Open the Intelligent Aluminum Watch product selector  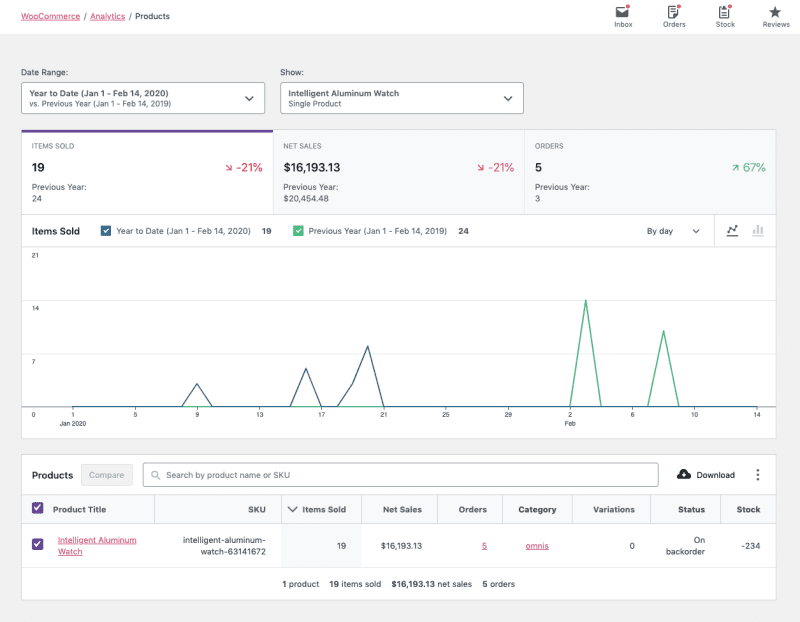pyautogui.click(x=401, y=98)
